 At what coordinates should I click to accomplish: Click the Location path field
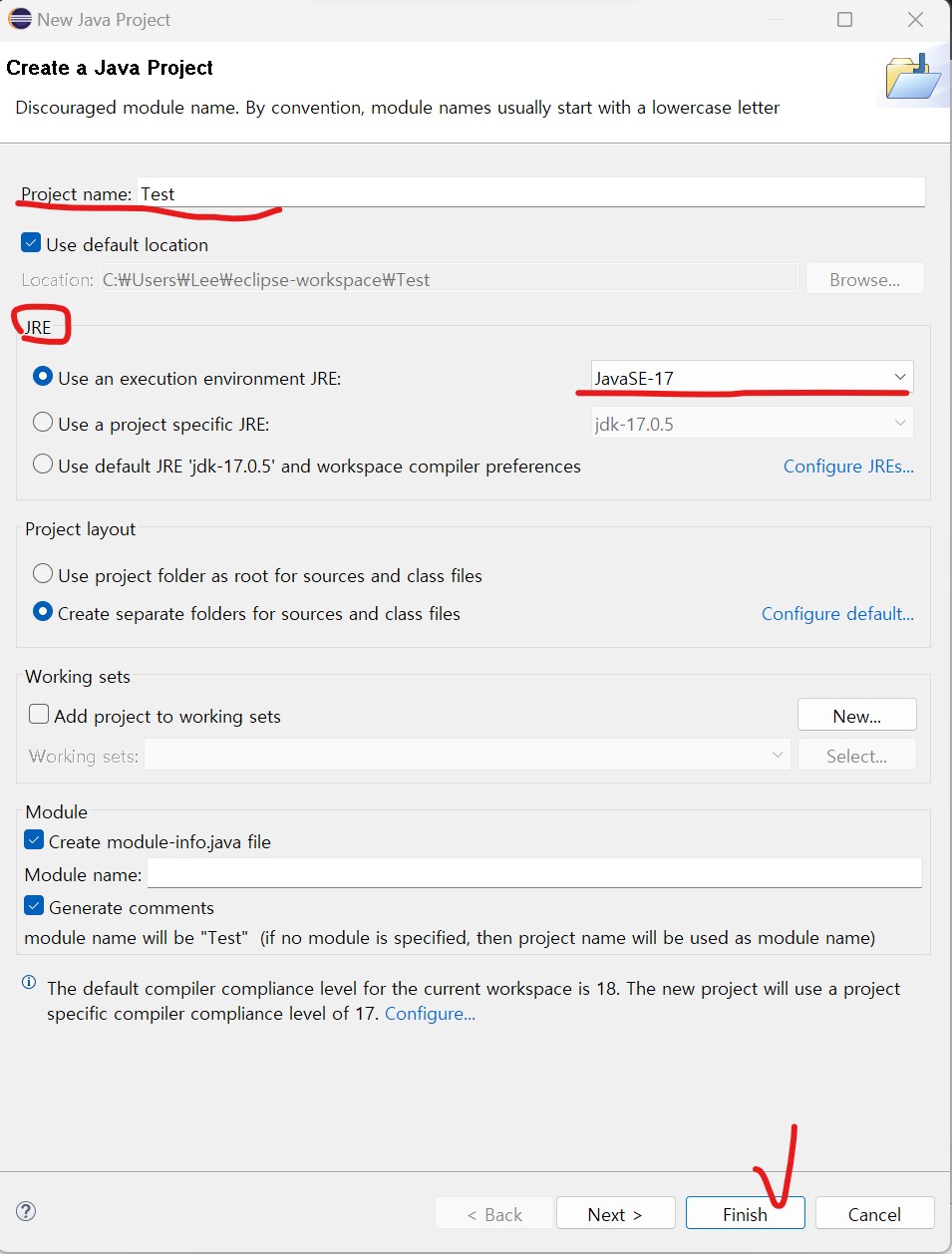449,279
